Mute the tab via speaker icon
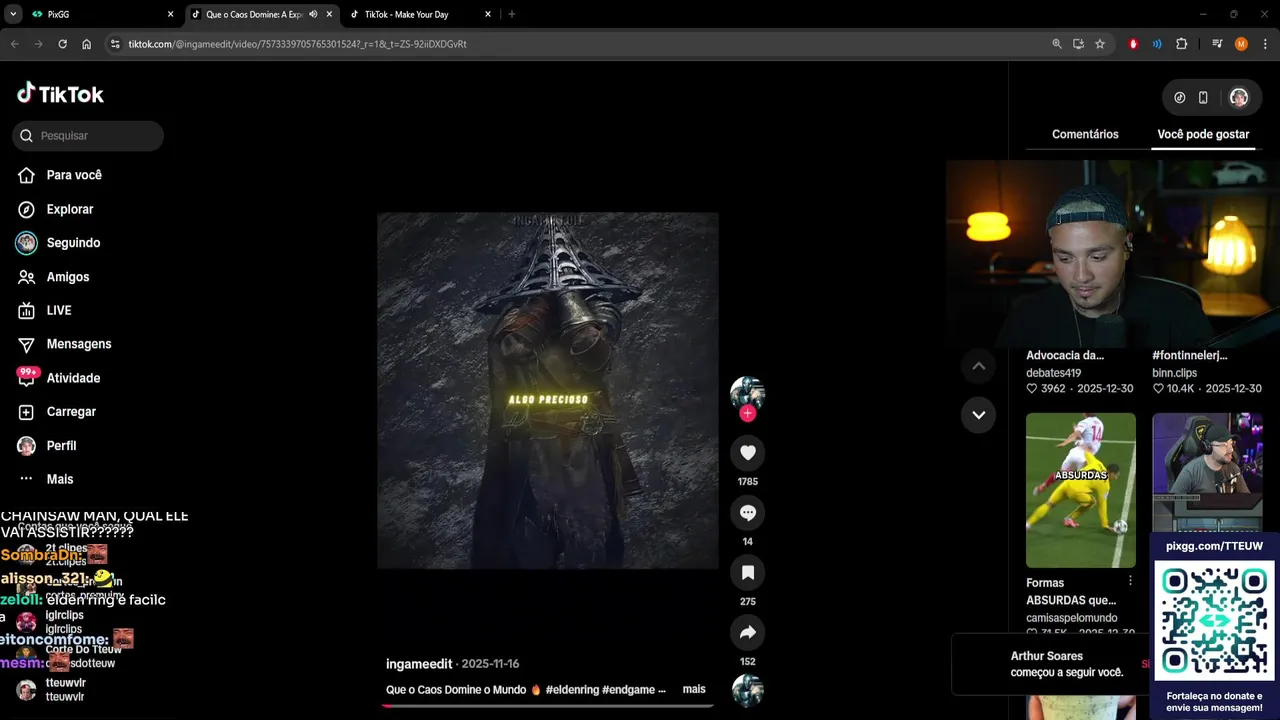Image resolution: width=1280 pixels, height=720 pixels. (313, 14)
